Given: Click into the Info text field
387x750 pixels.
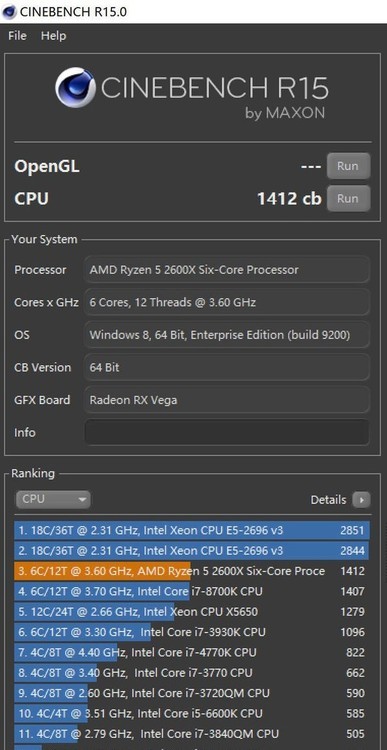Looking at the screenshot, I should [227, 432].
